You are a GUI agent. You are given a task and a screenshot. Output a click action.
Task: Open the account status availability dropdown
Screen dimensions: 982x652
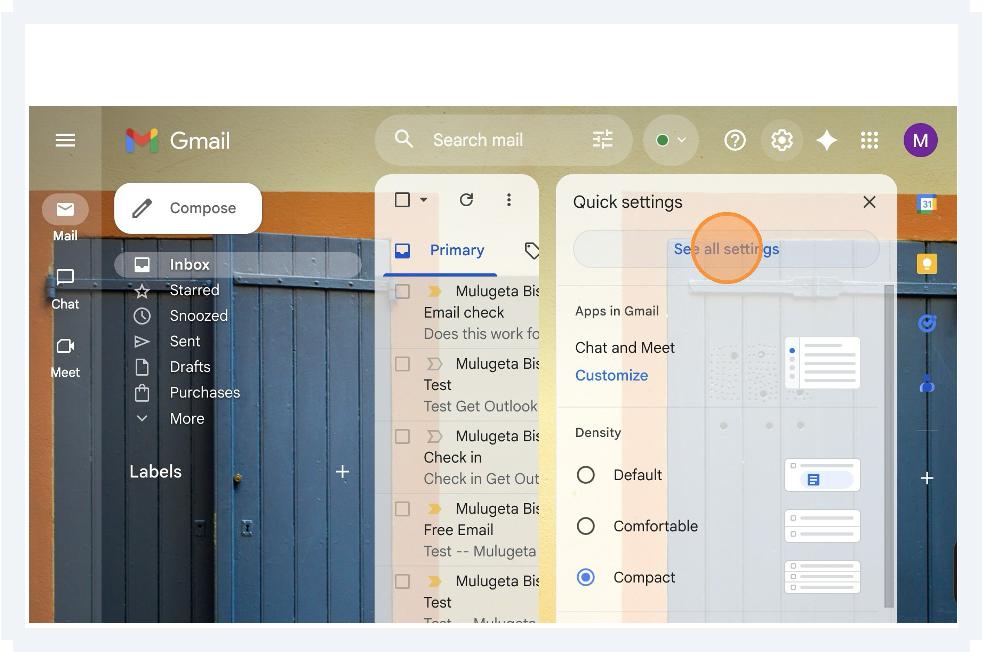pos(670,140)
